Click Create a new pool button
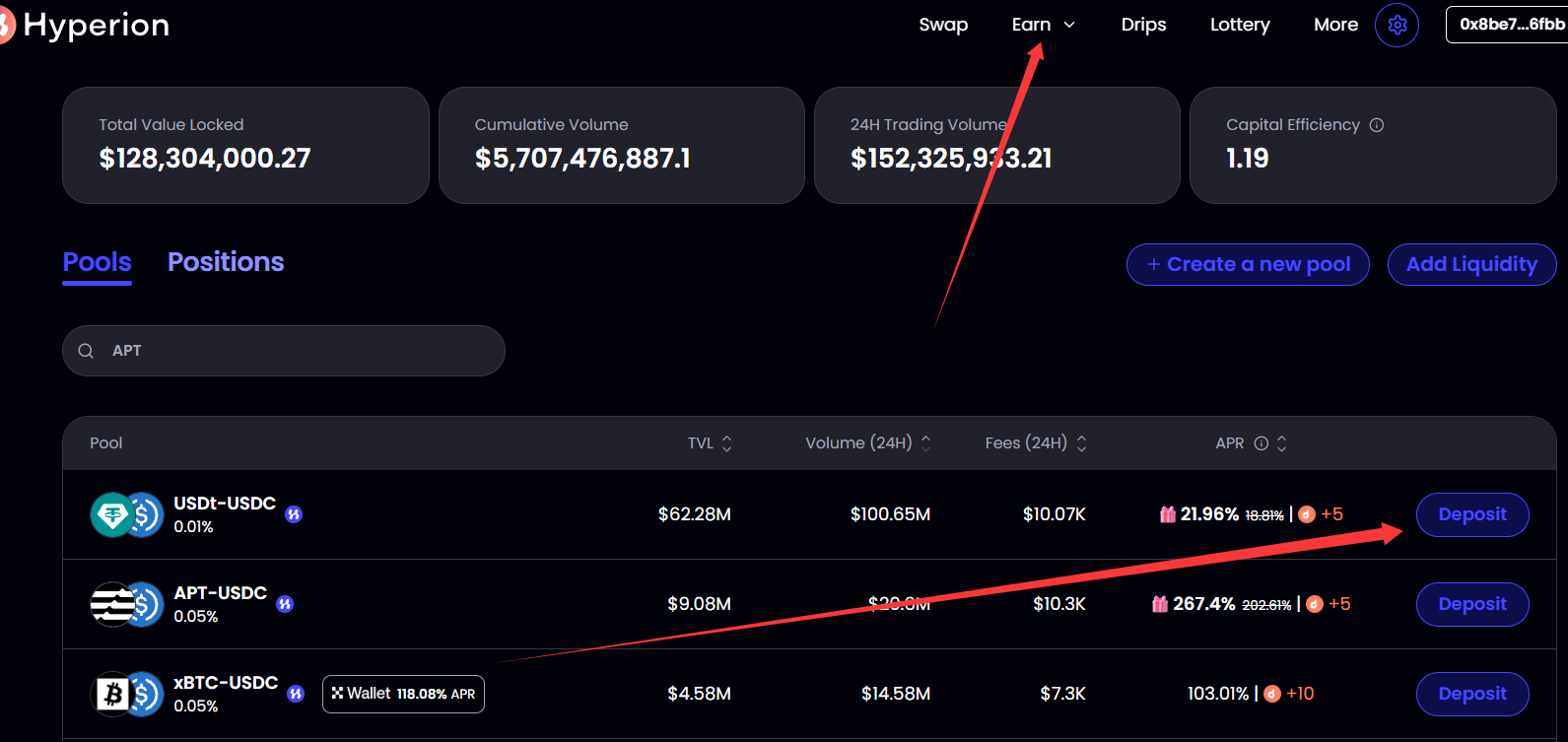 (1248, 264)
